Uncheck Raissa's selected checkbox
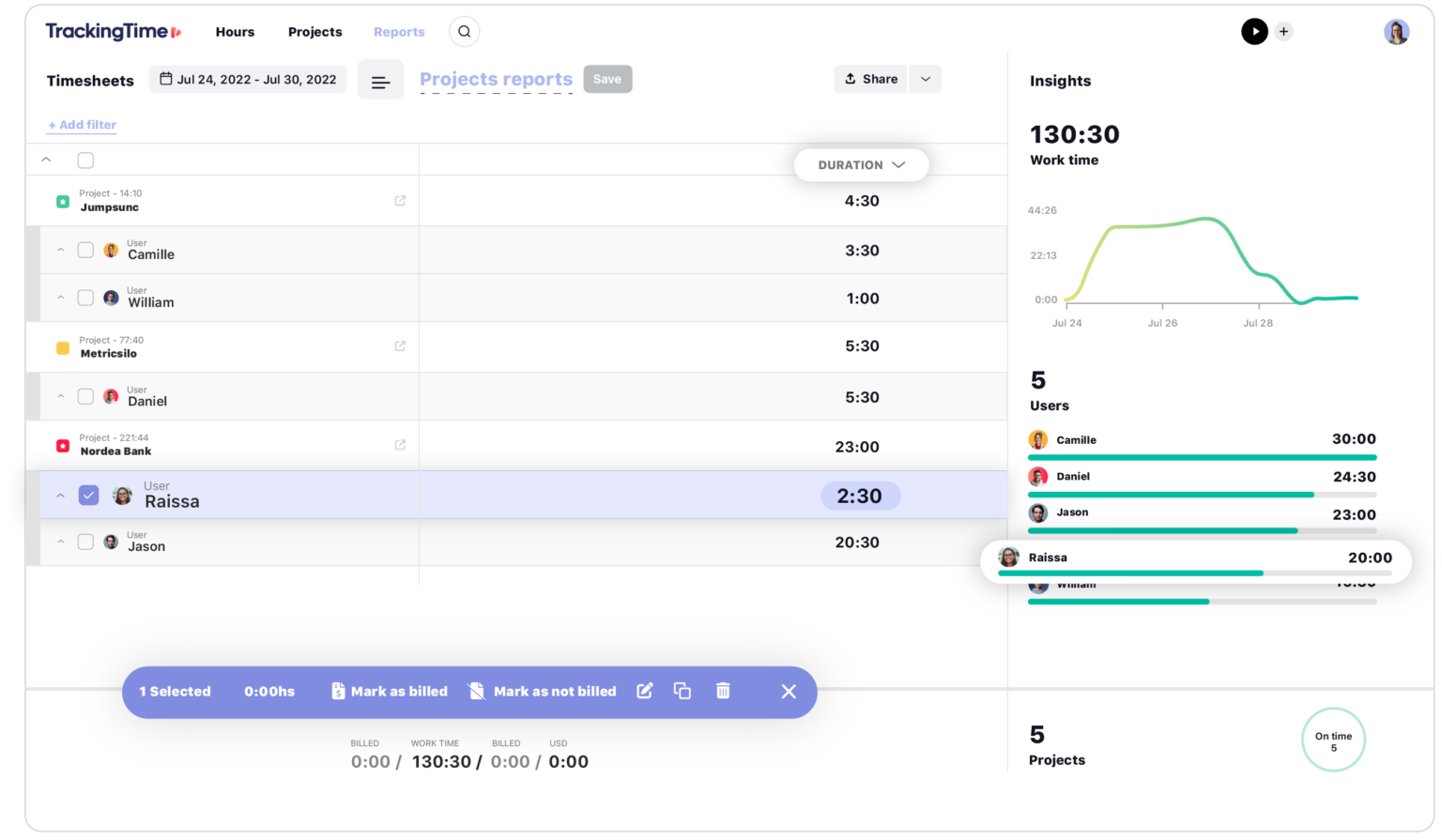The image size is (1442, 840). pyautogui.click(x=88, y=494)
